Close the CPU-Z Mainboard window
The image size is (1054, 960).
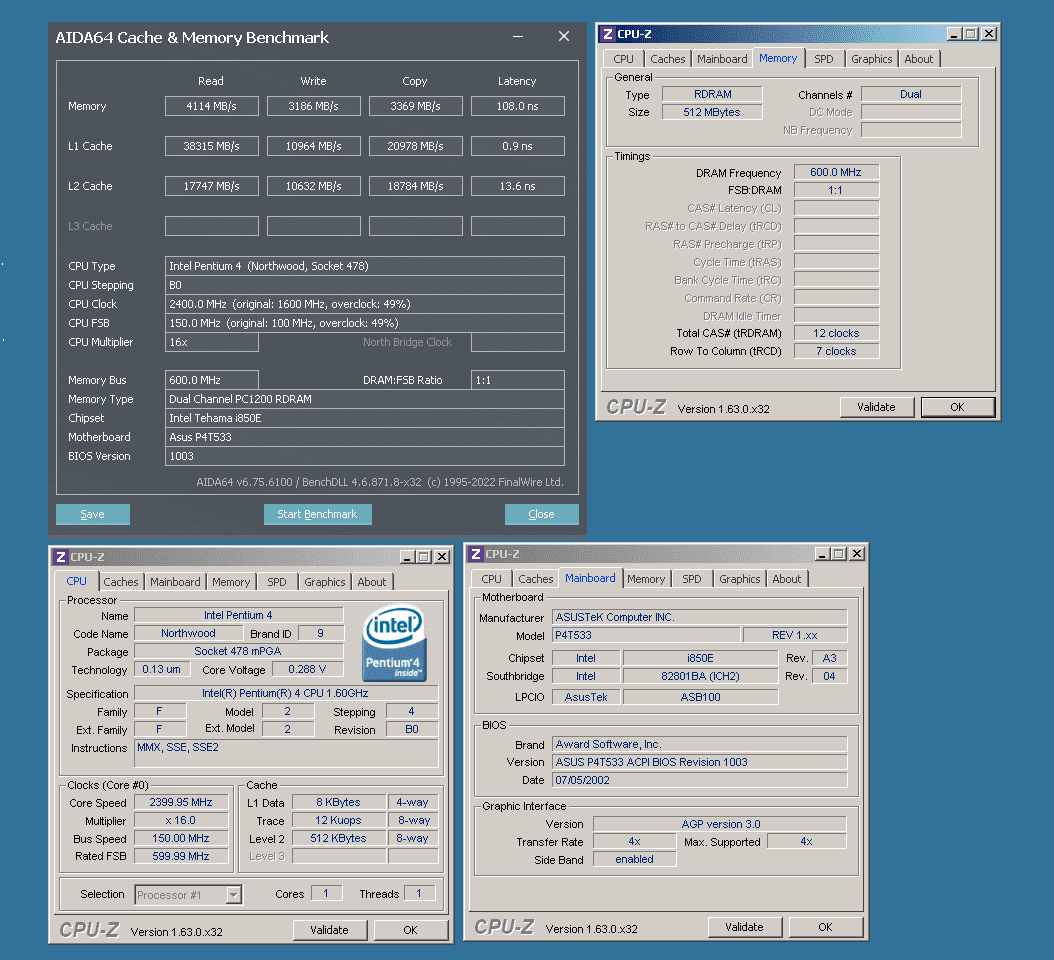(856, 554)
